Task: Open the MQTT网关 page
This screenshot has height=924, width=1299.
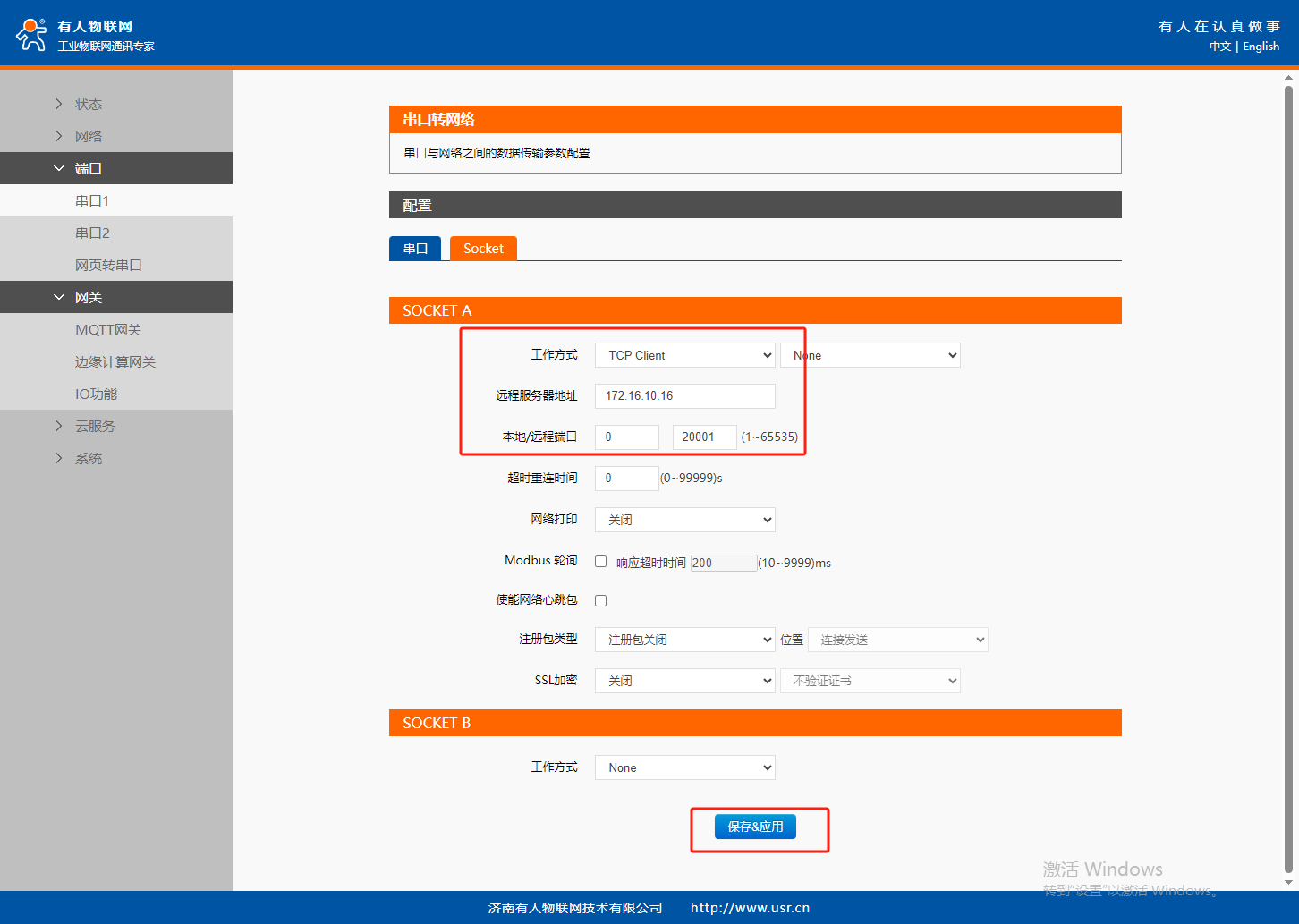Action: click(108, 329)
